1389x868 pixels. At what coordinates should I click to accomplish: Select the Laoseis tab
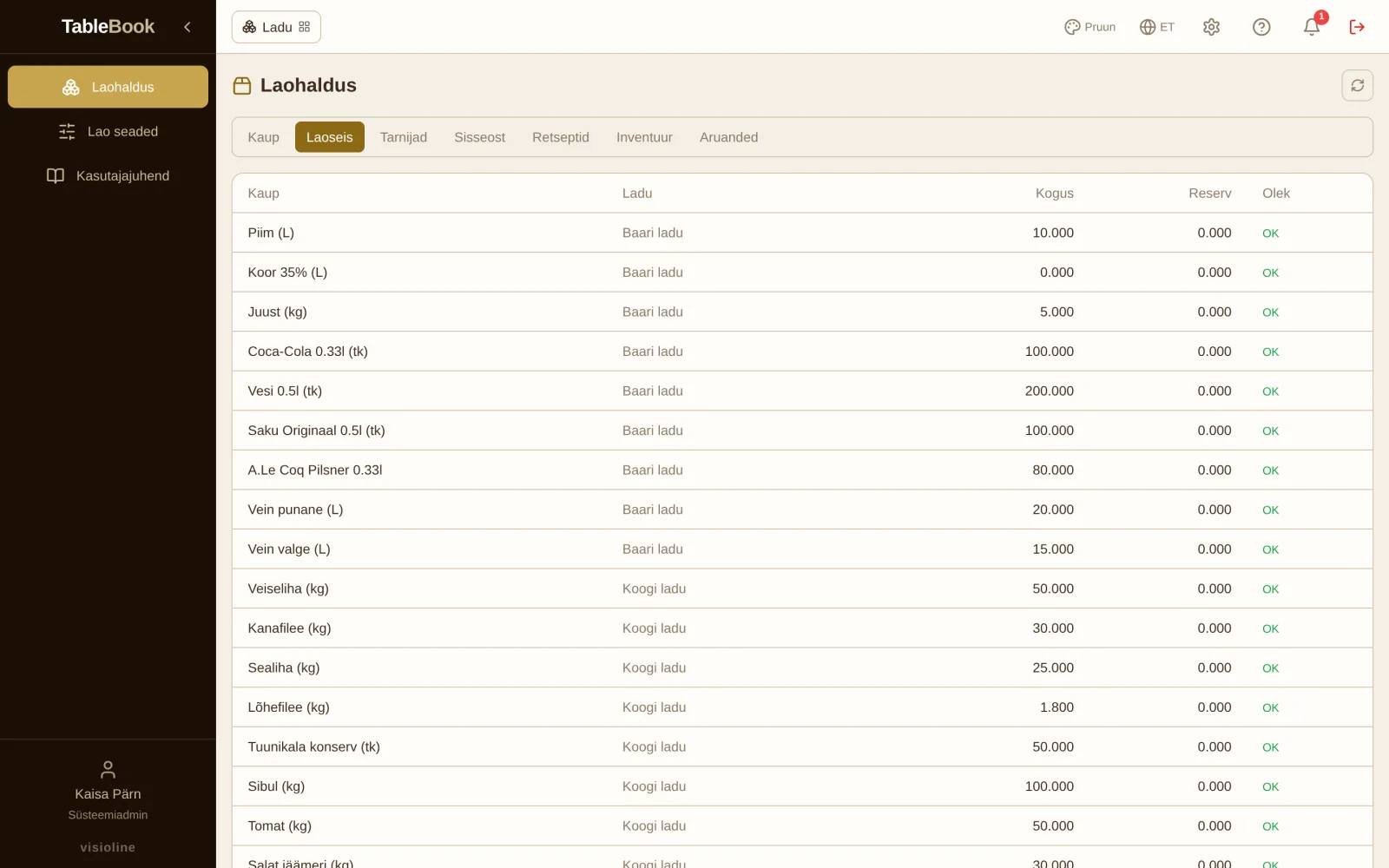tap(329, 137)
